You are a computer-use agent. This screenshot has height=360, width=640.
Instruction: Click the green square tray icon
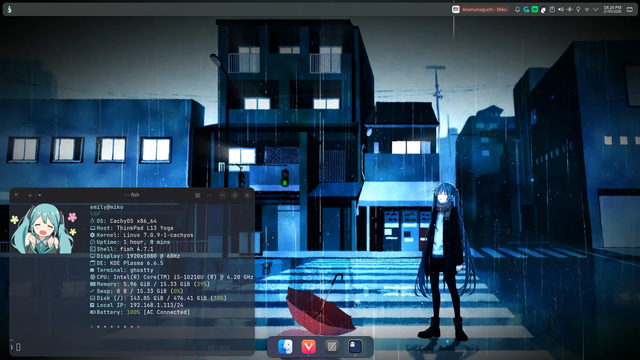tap(535, 9)
